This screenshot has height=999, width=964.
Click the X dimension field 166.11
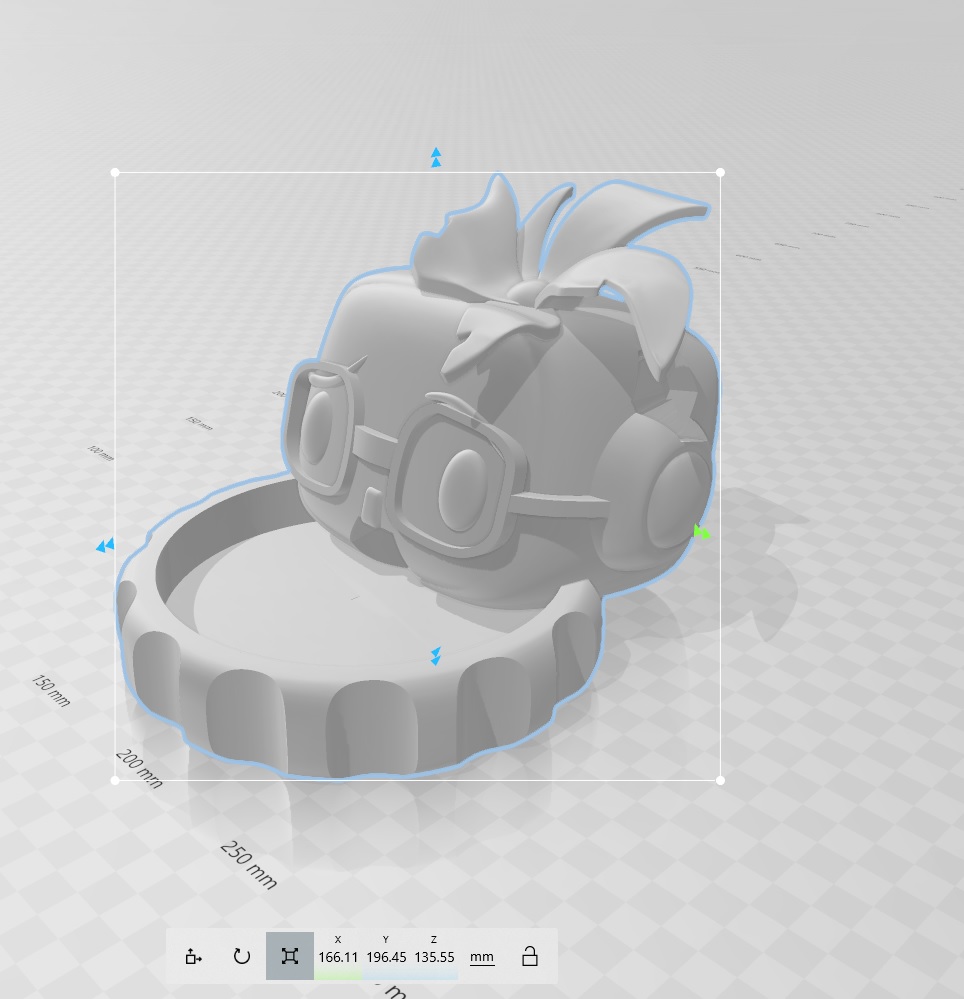pyautogui.click(x=338, y=957)
